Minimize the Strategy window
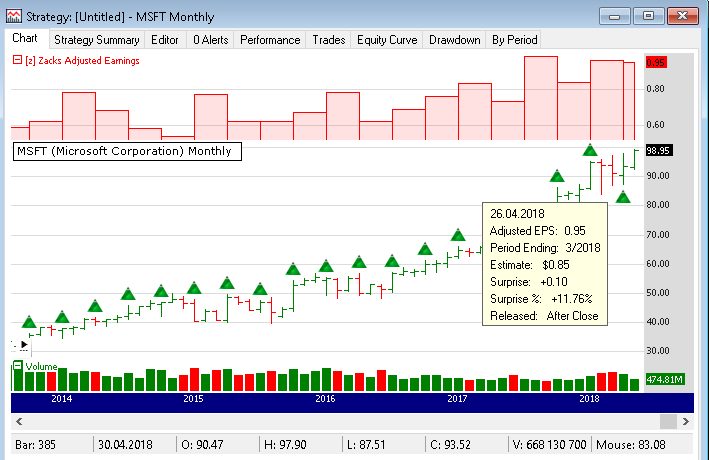This screenshot has height=460, width=709. 614,16
